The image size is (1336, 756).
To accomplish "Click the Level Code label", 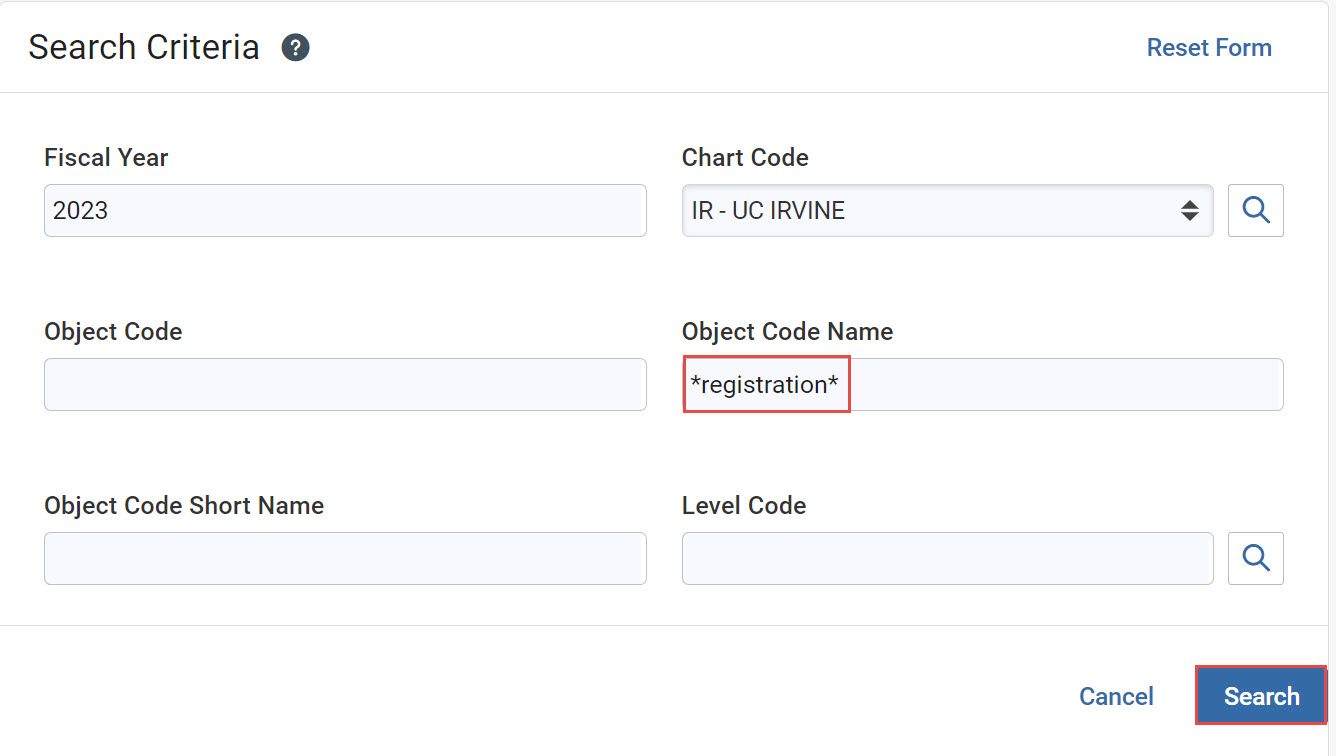I will pyautogui.click(x=744, y=506).
